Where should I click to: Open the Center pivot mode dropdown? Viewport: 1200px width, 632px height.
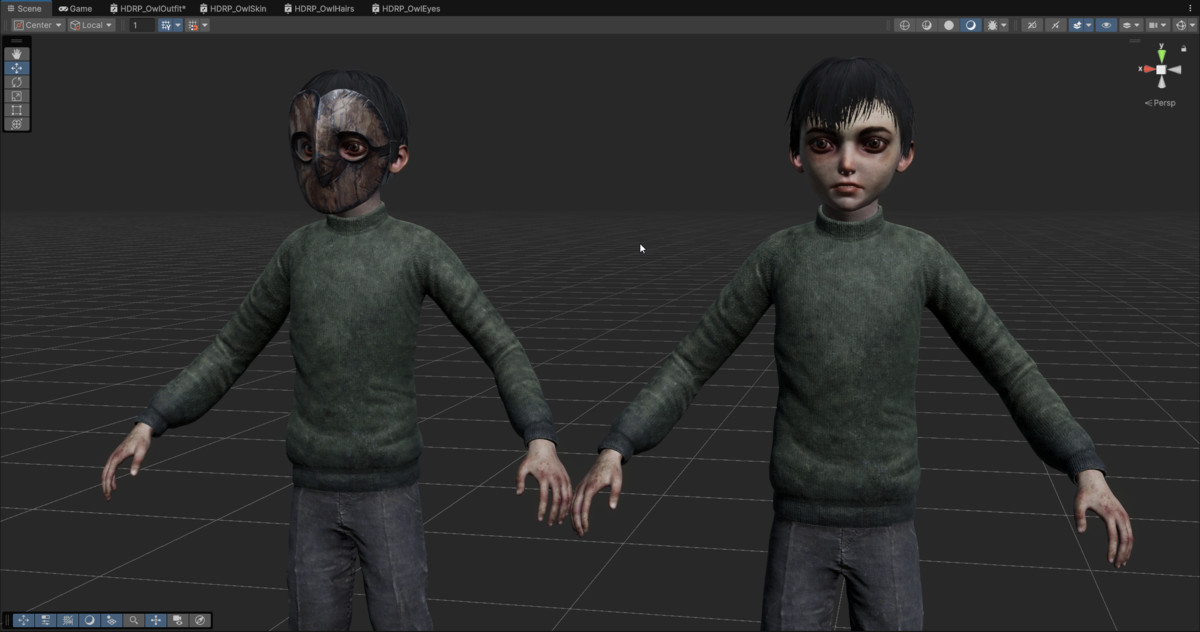(x=38, y=25)
